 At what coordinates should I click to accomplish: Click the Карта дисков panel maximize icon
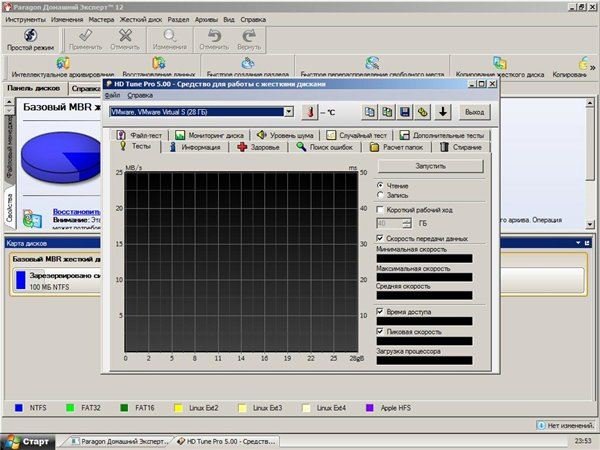(x=587, y=243)
